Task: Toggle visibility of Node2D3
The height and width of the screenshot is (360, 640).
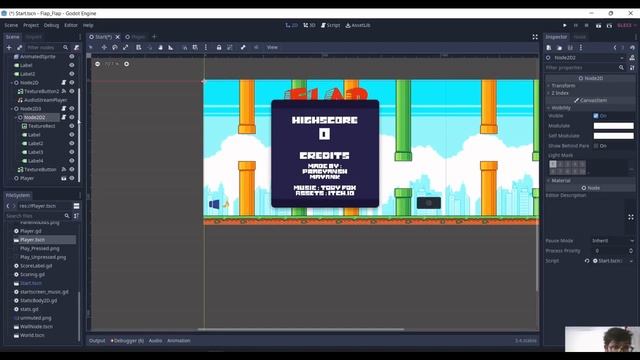Action: pyautogui.click(x=72, y=109)
